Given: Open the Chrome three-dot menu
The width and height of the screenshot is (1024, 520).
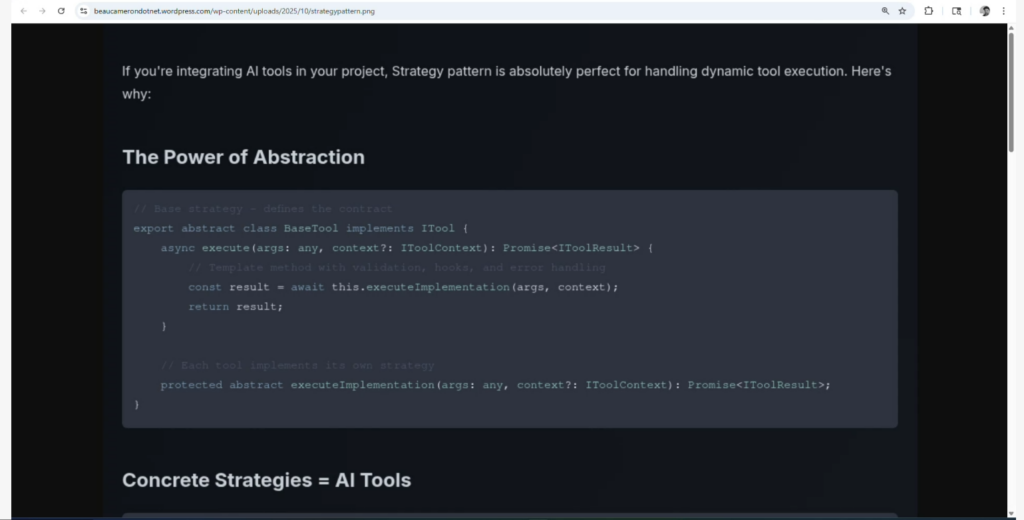Looking at the screenshot, I should pyautogui.click(x=1003, y=11).
